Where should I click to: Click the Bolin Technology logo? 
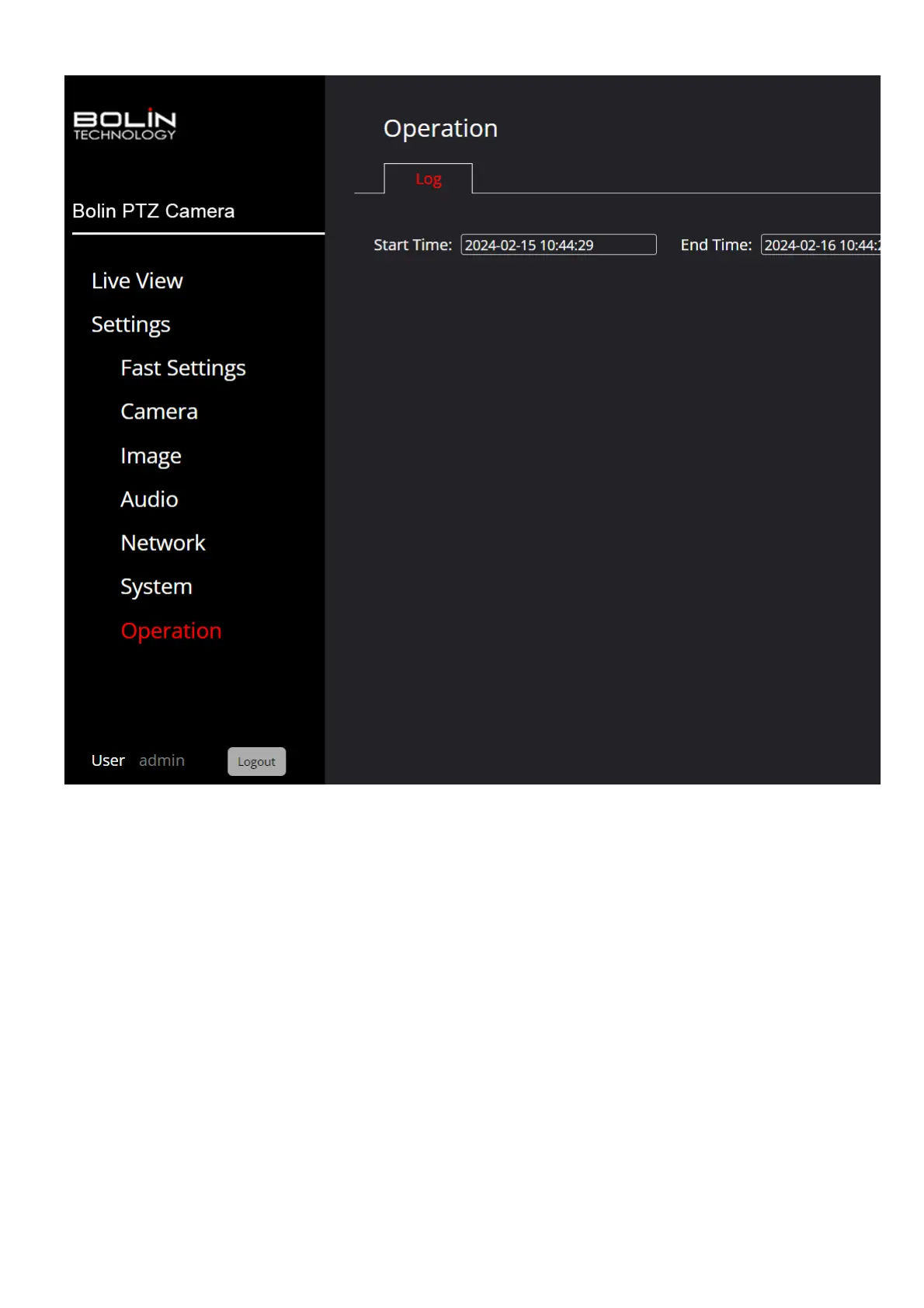point(124,124)
